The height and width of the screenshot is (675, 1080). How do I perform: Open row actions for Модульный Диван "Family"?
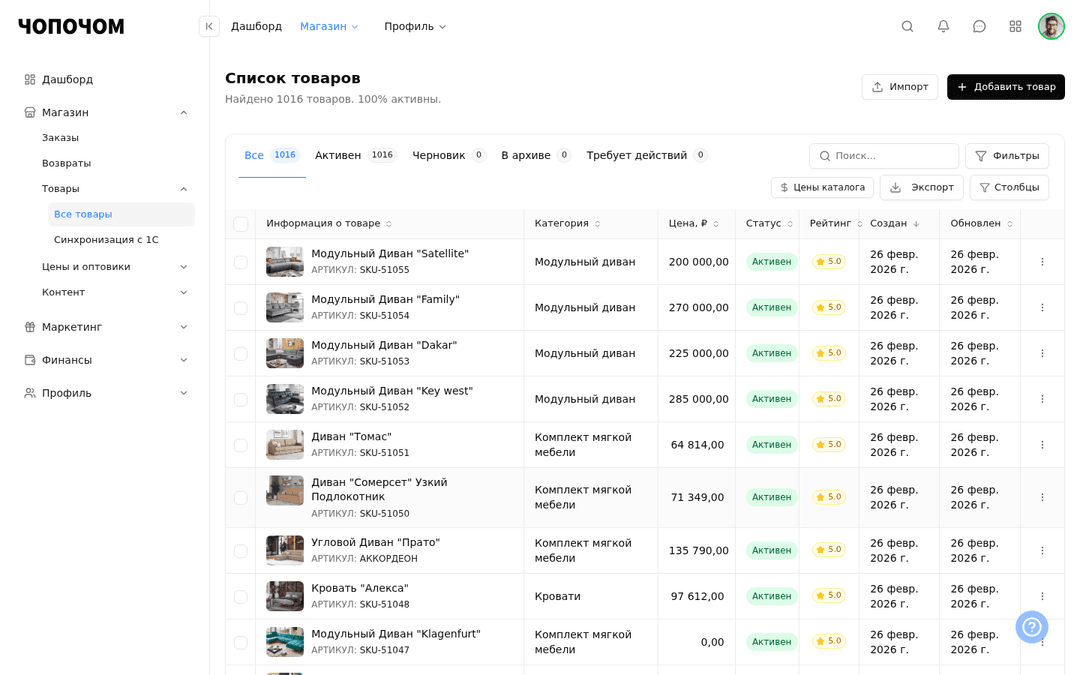click(1041, 307)
